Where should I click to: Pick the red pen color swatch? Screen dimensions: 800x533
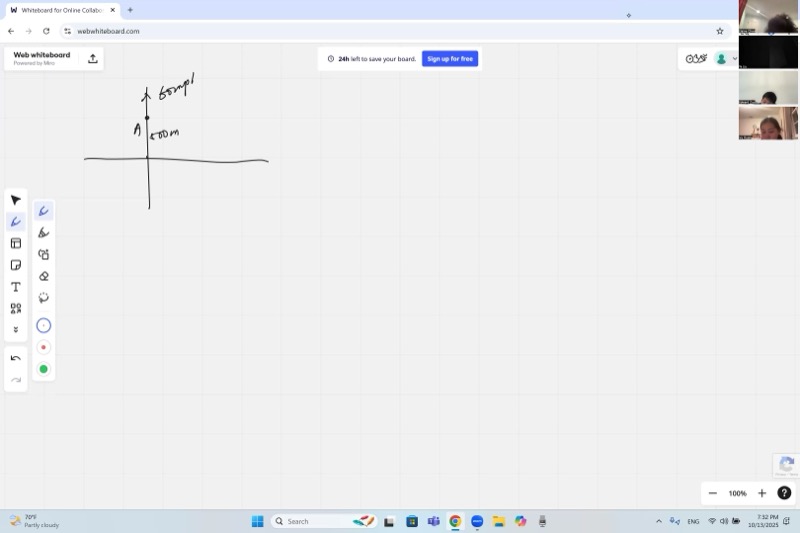(43, 347)
